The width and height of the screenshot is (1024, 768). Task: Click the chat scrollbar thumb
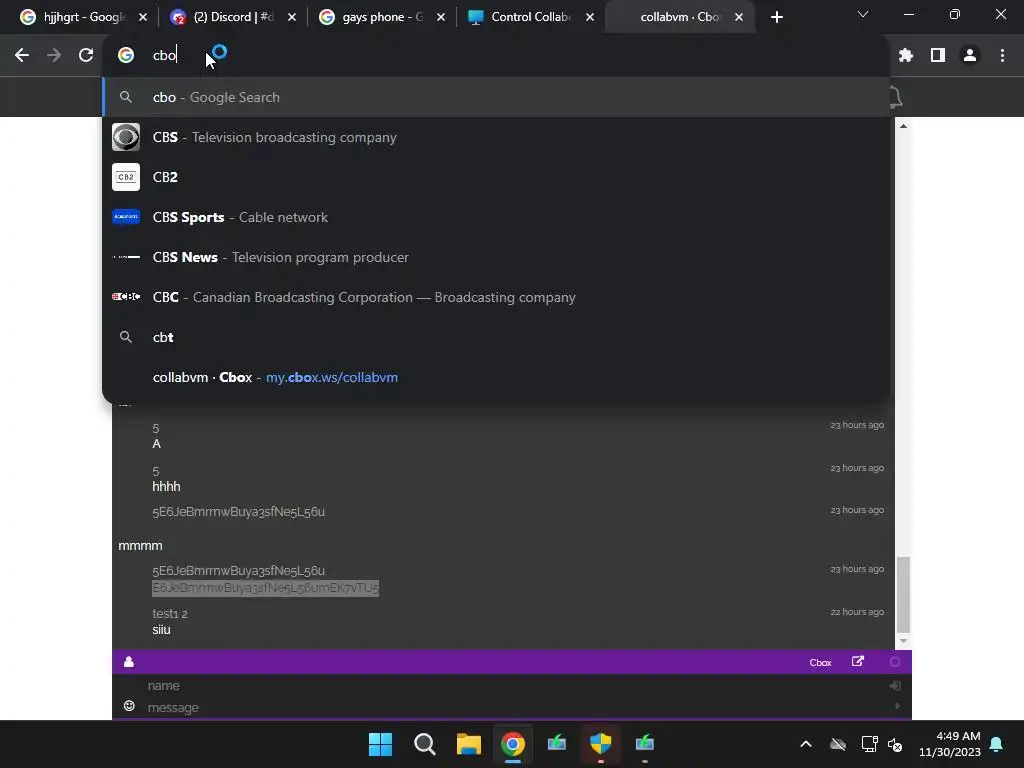coord(903,594)
